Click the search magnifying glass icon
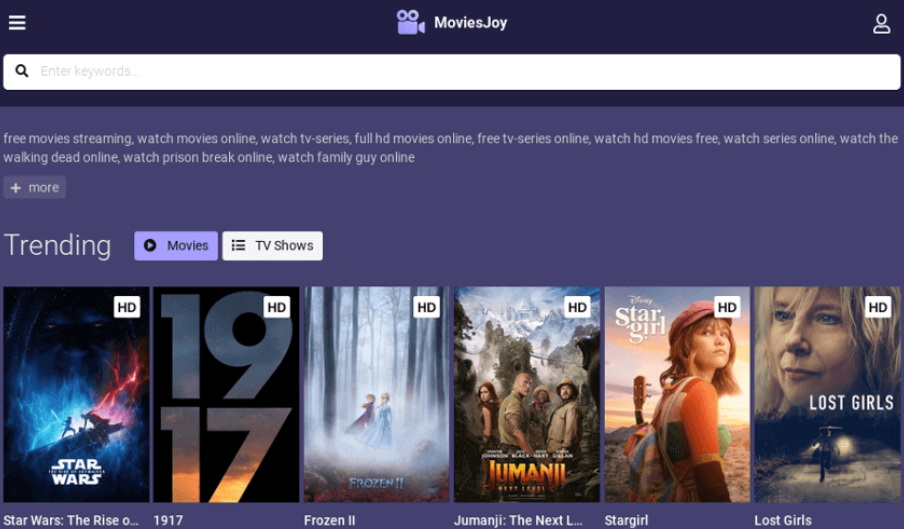This screenshot has width=904, height=529. click(x=22, y=71)
